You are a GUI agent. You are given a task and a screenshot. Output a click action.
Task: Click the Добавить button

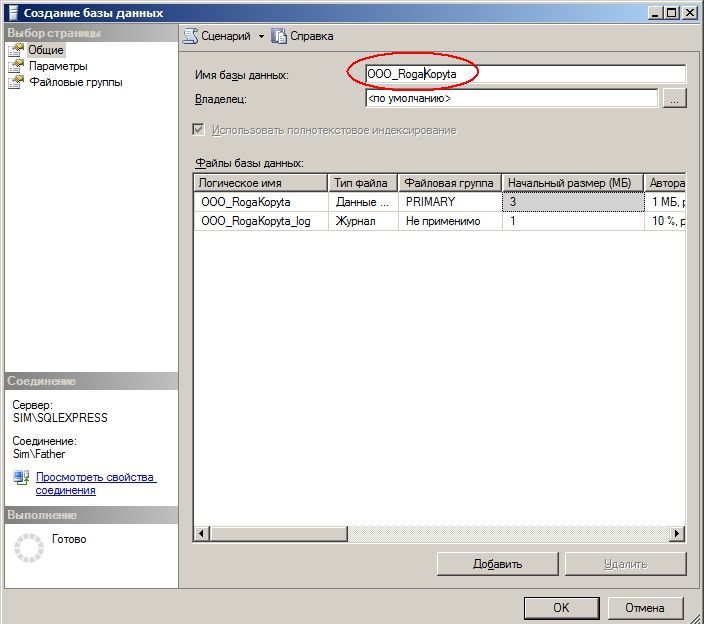[x=497, y=564]
